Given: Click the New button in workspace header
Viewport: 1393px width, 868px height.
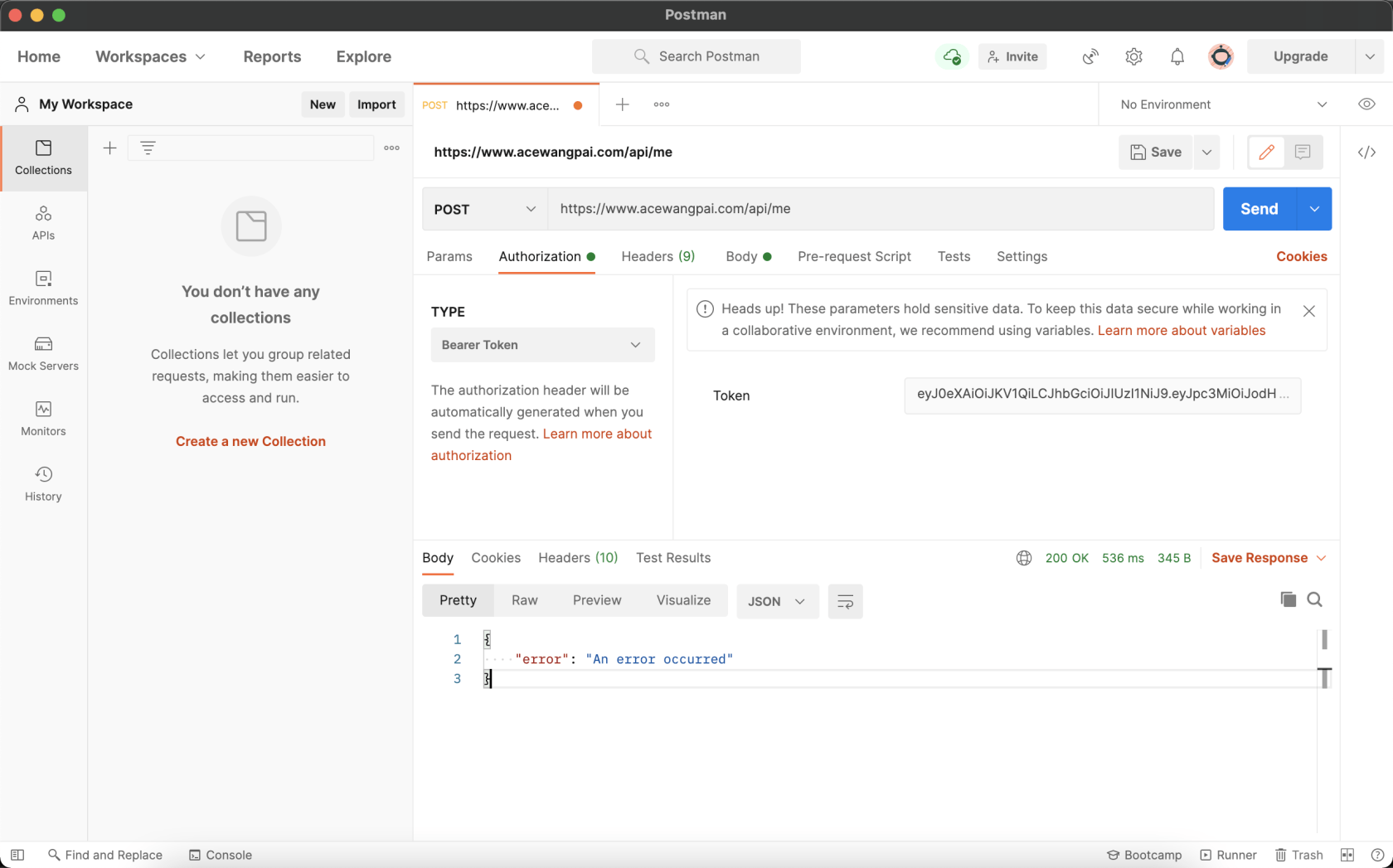Looking at the screenshot, I should pos(323,104).
